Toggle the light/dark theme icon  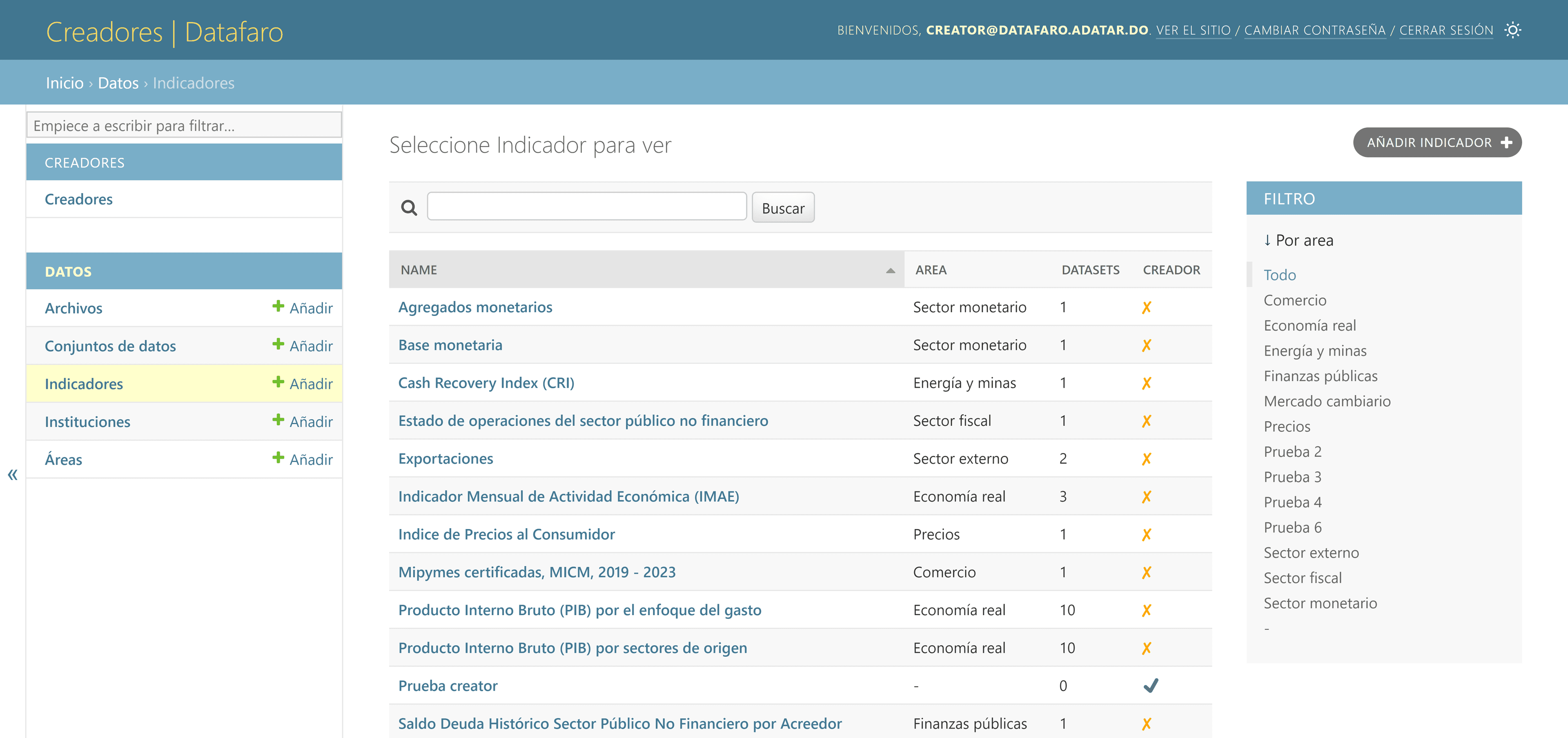point(1512,30)
